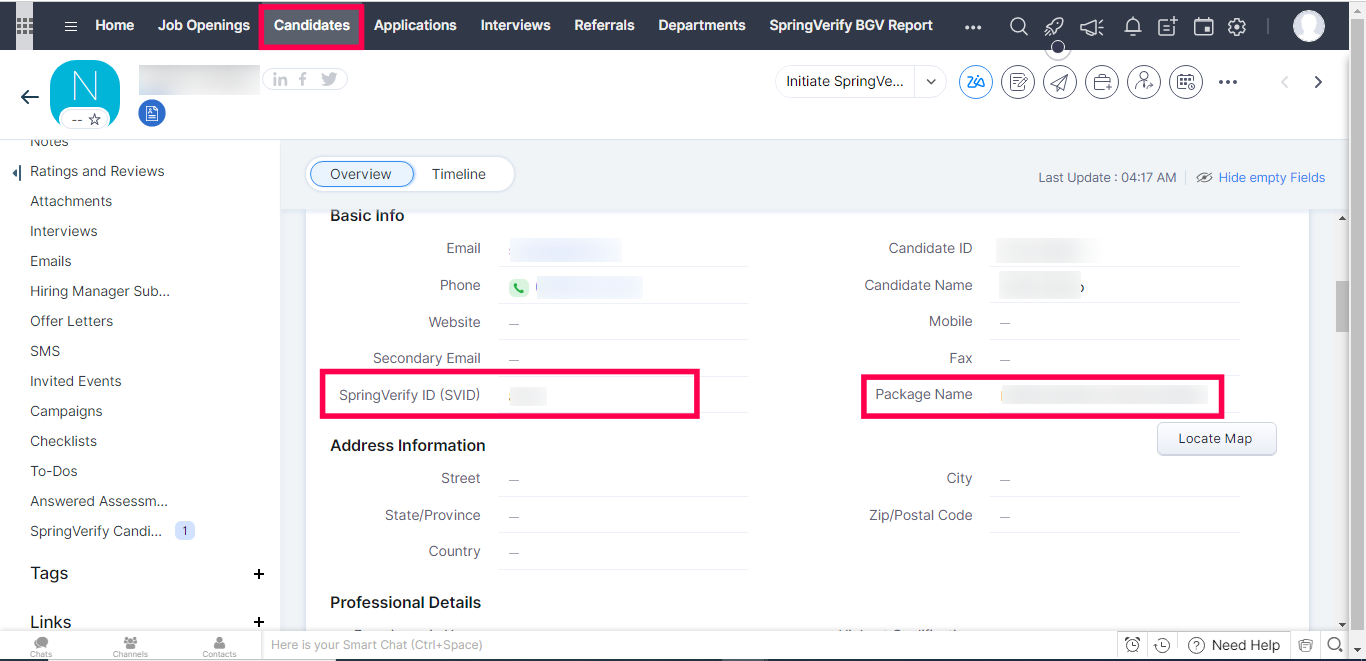This screenshot has height=661, width=1366.
Task: Click the edit note icon
Action: (1018, 82)
